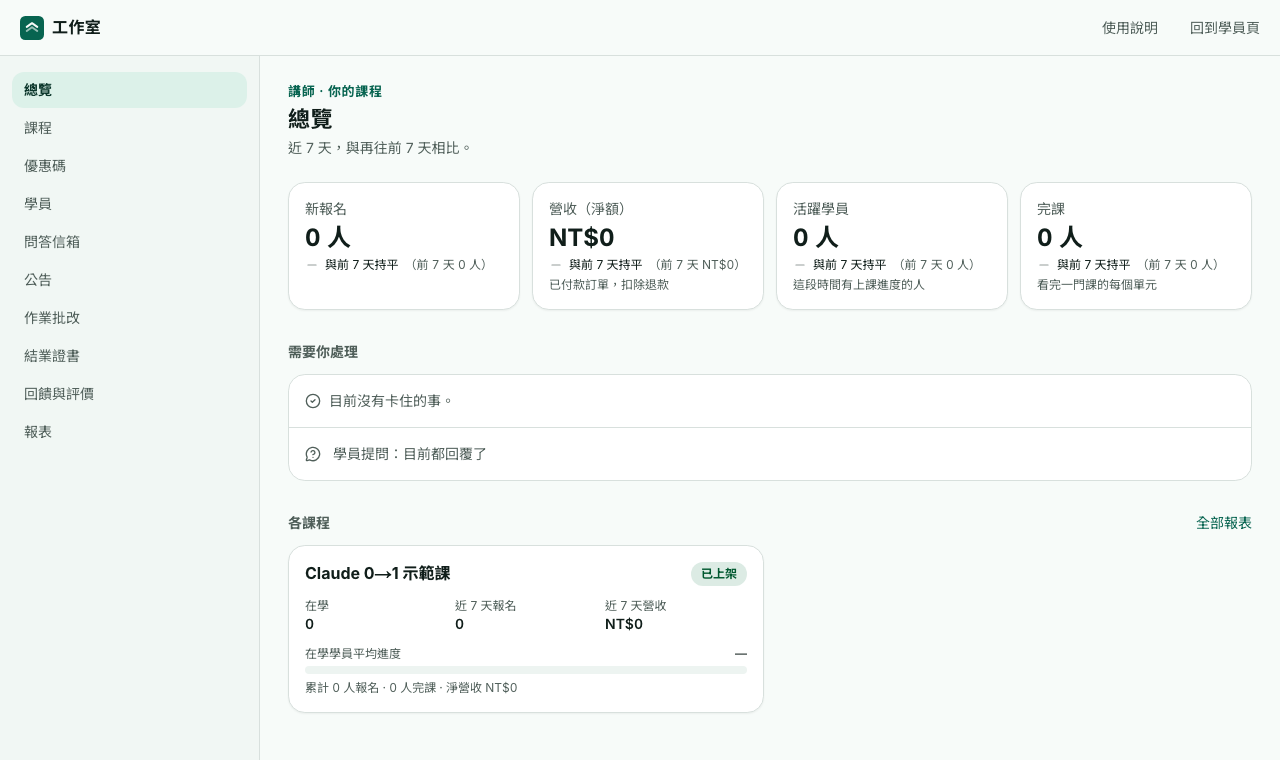Click 學員提問：目前都回覆了 row
The height and width of the screenshot is (760, 1280).
(x=770, y=454)
